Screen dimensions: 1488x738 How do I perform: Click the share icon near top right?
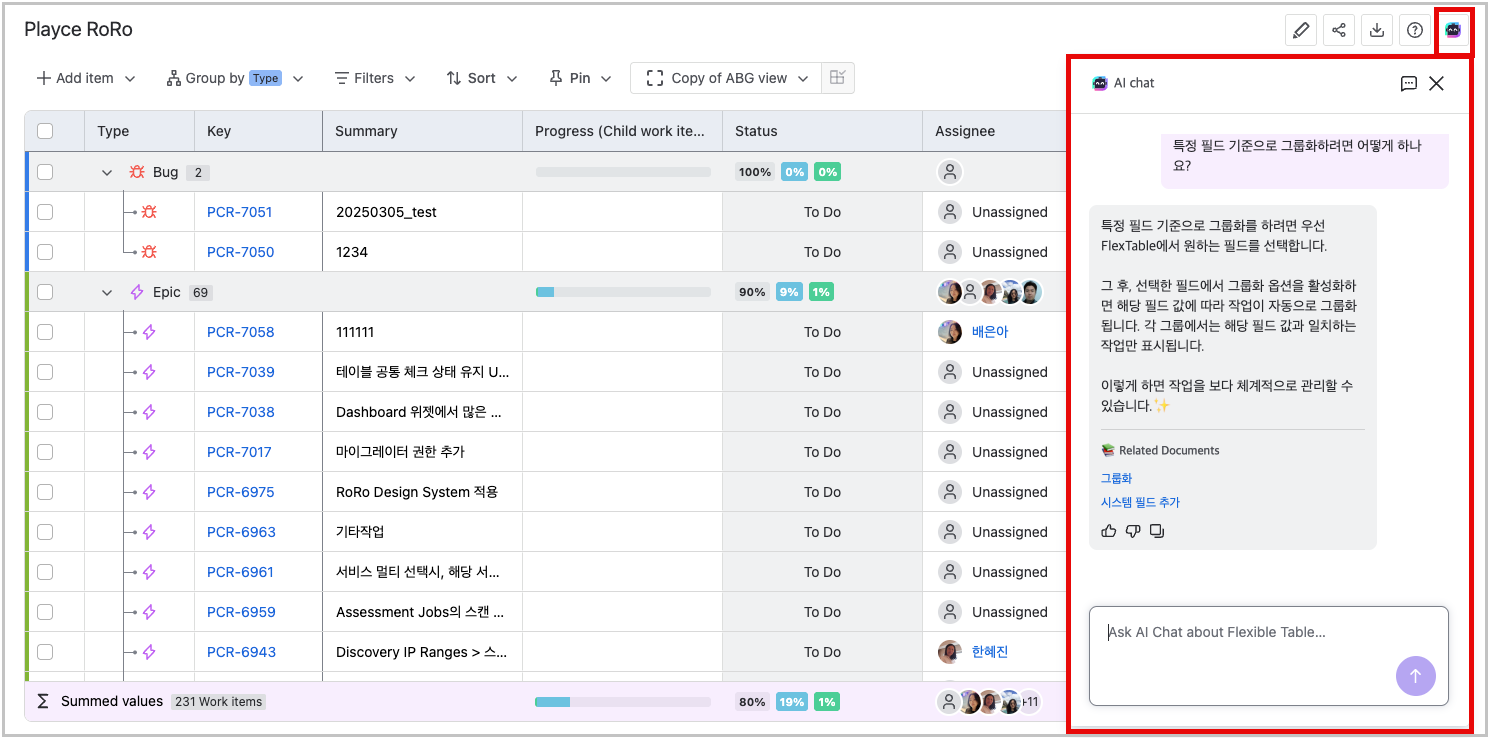click(x=1339, y=29)
